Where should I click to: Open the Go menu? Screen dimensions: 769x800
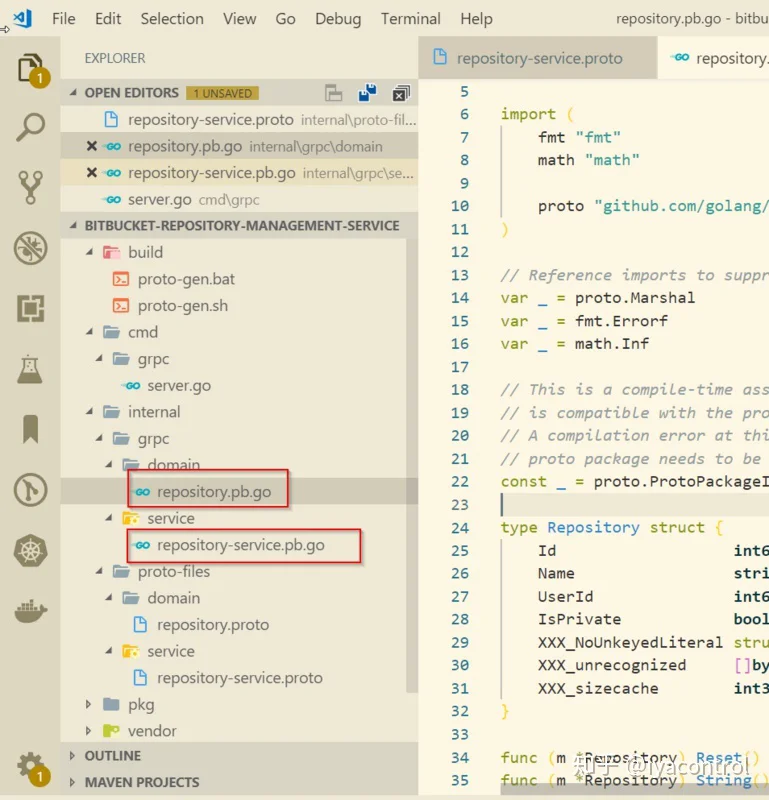point(285,19)
